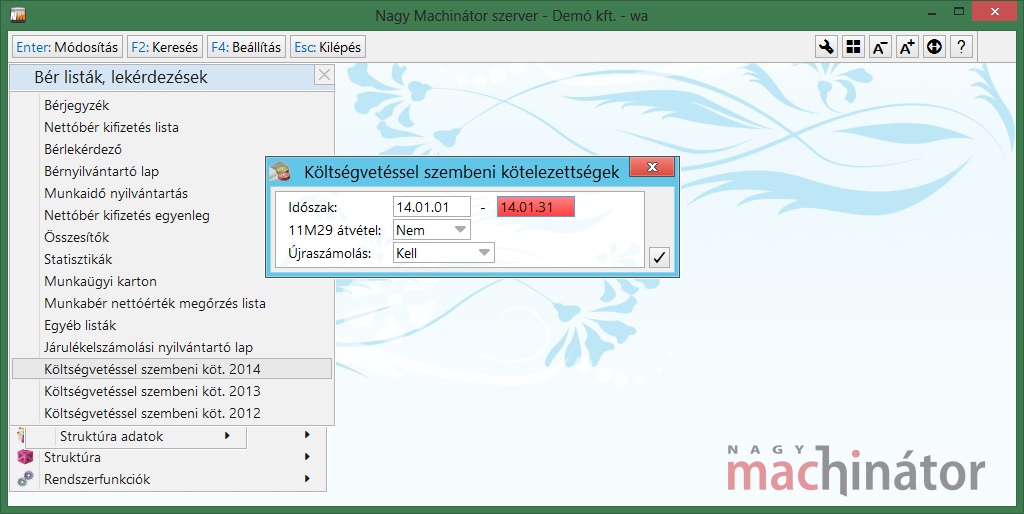Expand the Struktúra adatok submenu arrow

pyautogui.click(x=227, y=436)
